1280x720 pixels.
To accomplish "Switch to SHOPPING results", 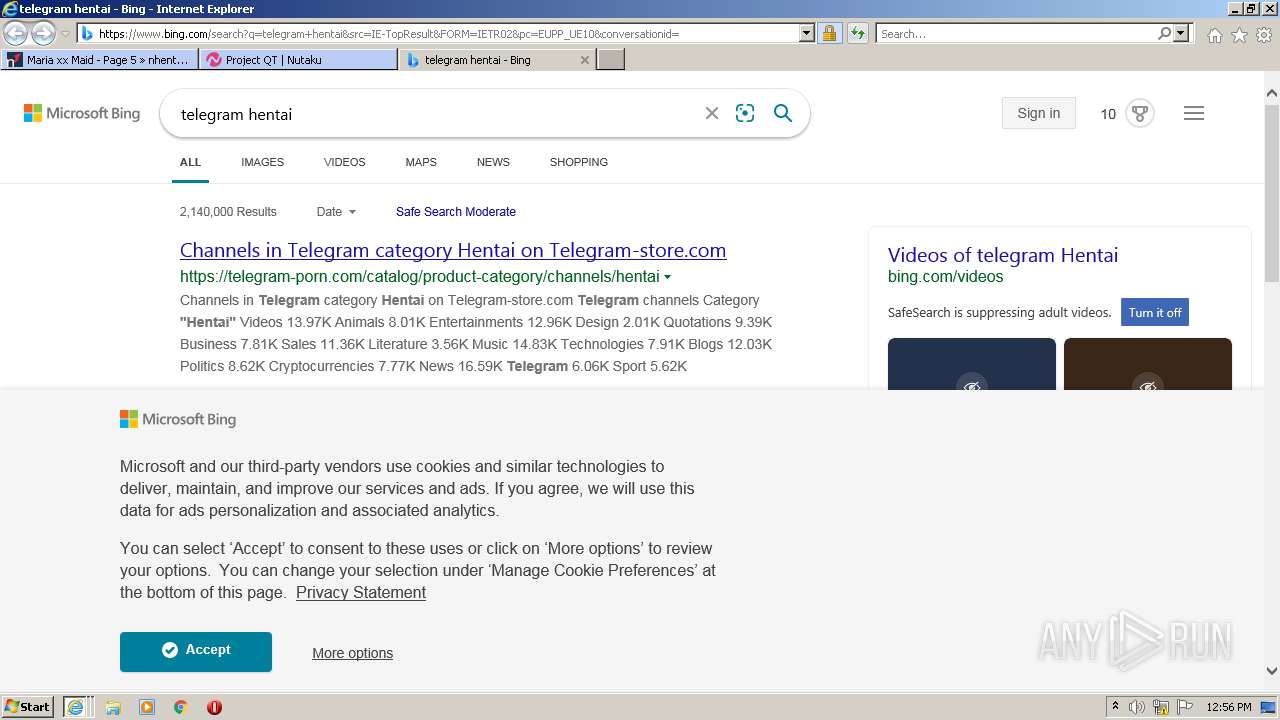I will (x=578, y=162).
